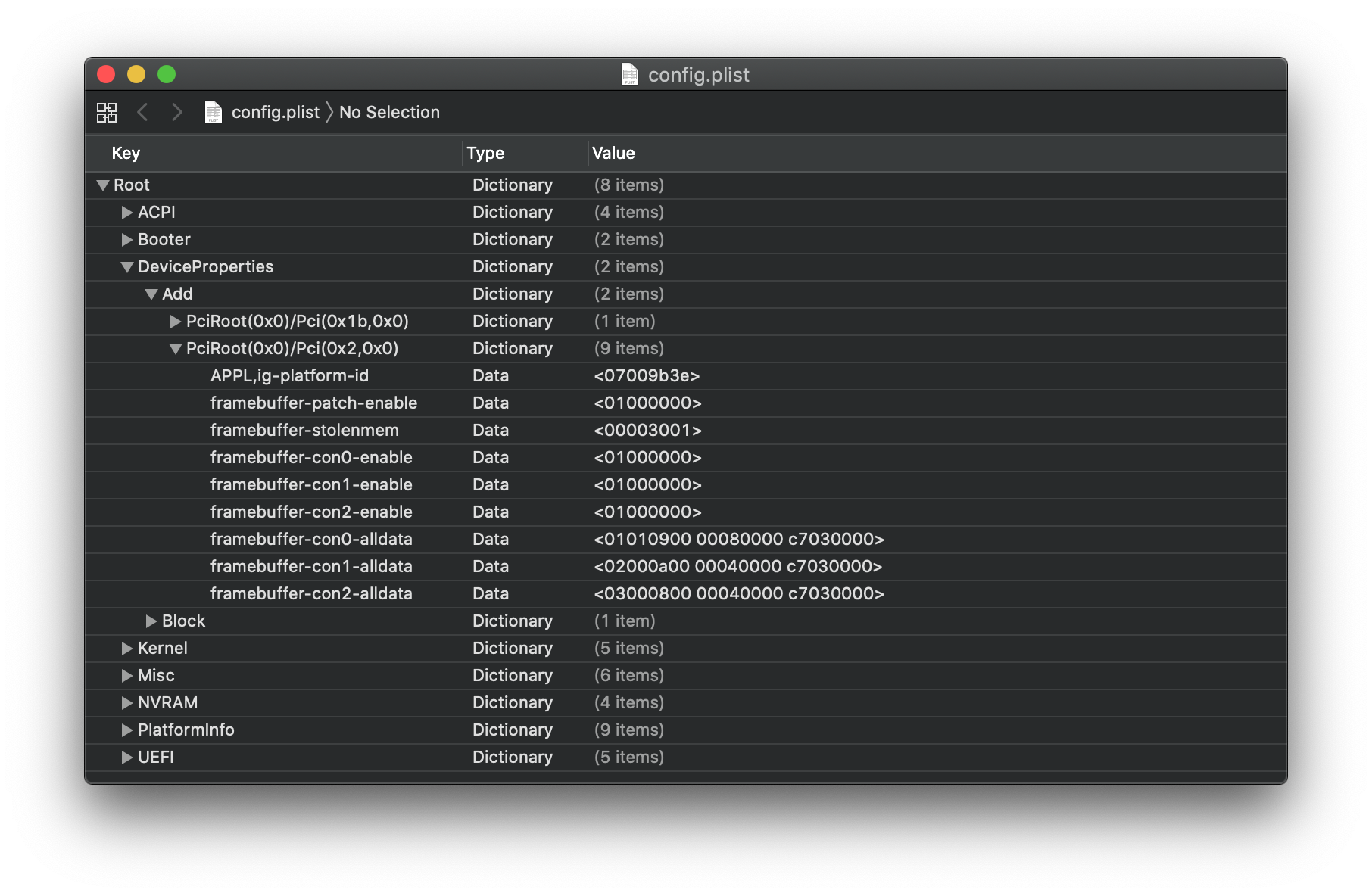Click the Value column header

click(x=613, y=153)
